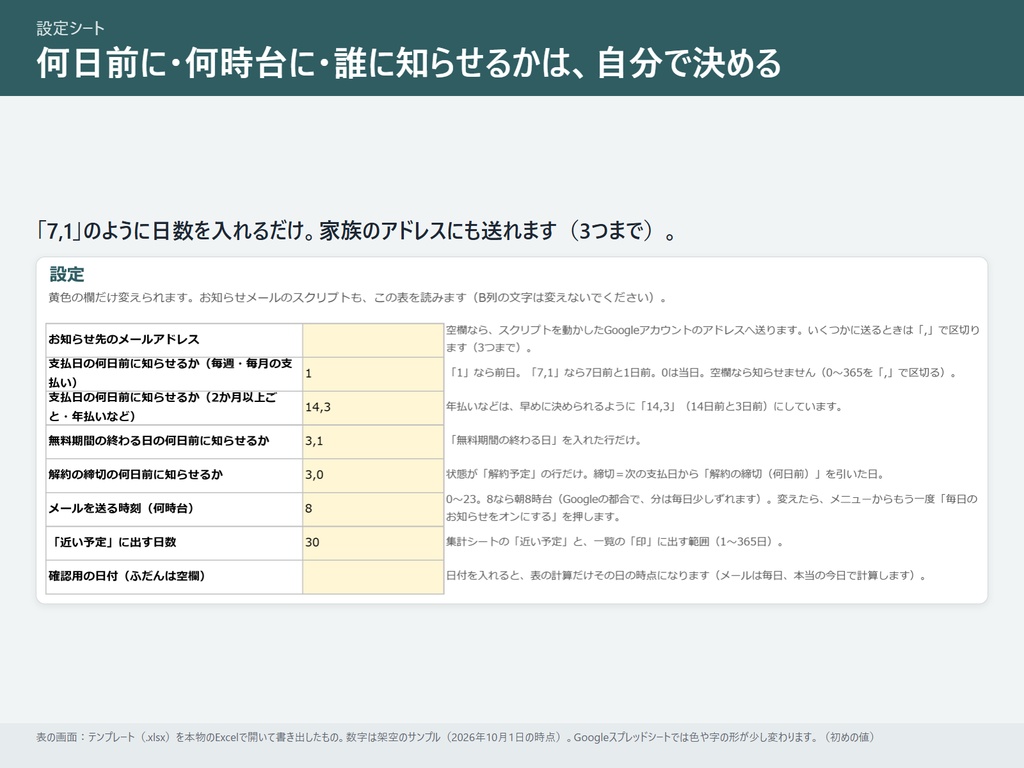Click label 「近い予定」に出す日数

pos(112,543)
